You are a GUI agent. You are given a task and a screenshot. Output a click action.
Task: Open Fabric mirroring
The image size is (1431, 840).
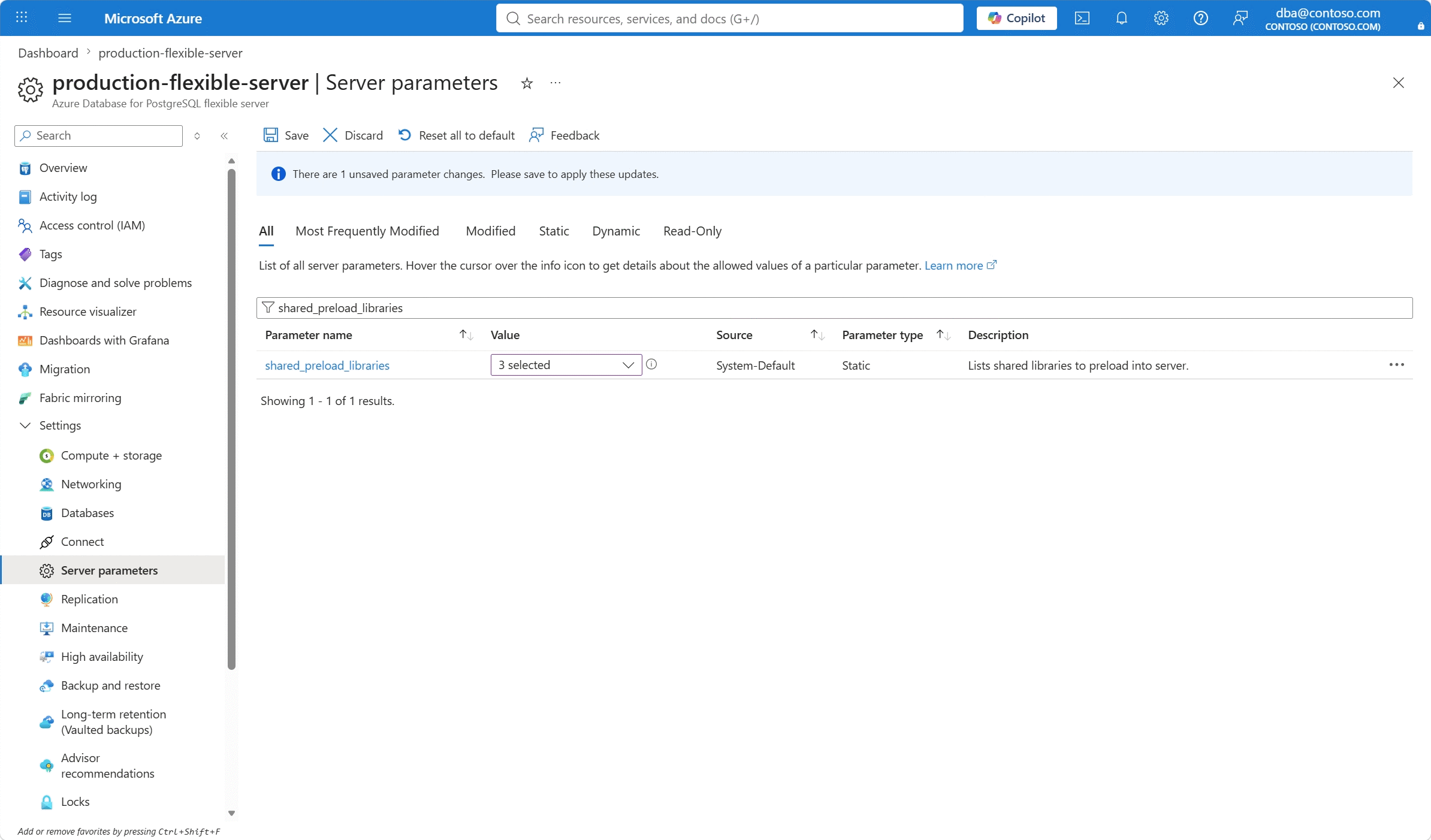tap(80, 398)
